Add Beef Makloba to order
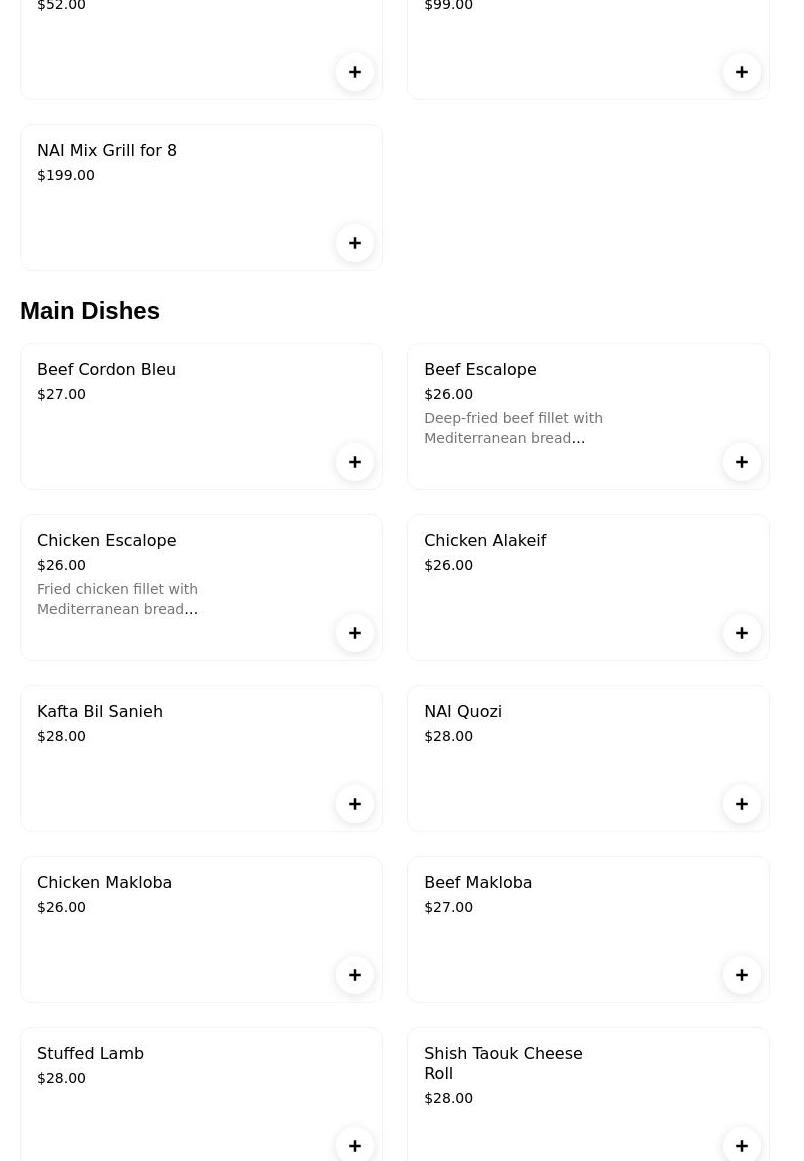The height and width of the screenshot is (1161, 804). (x=742, y=975)
